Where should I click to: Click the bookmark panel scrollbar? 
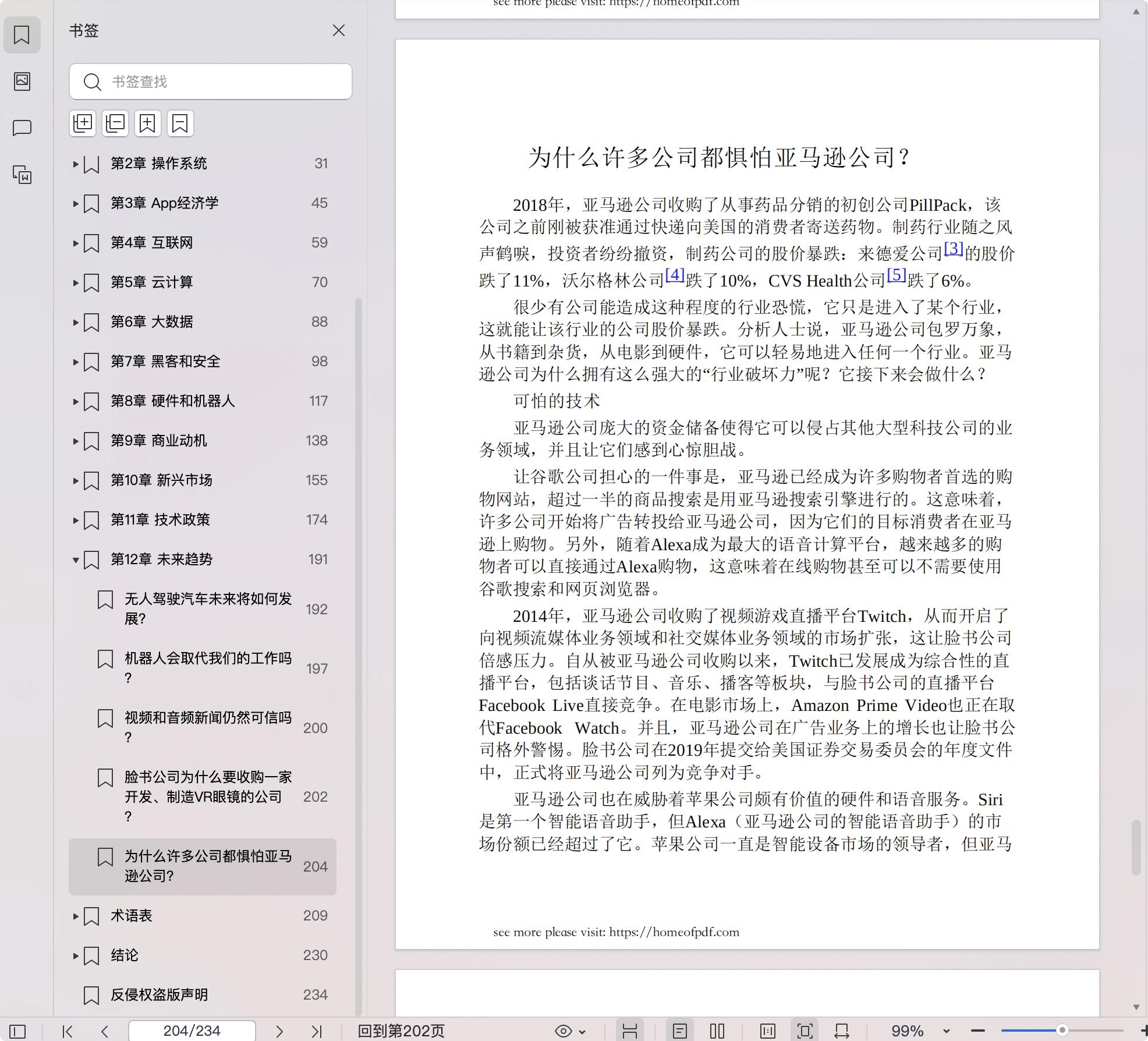point(359,657)
